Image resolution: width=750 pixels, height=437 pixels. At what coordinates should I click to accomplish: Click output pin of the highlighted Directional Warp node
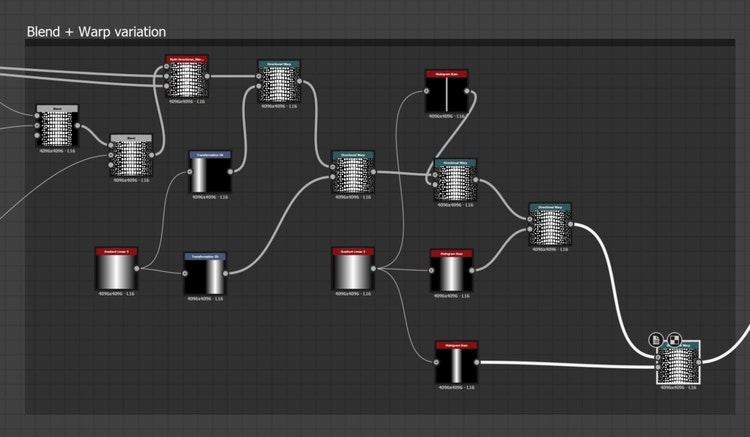(x=699, y=362)
